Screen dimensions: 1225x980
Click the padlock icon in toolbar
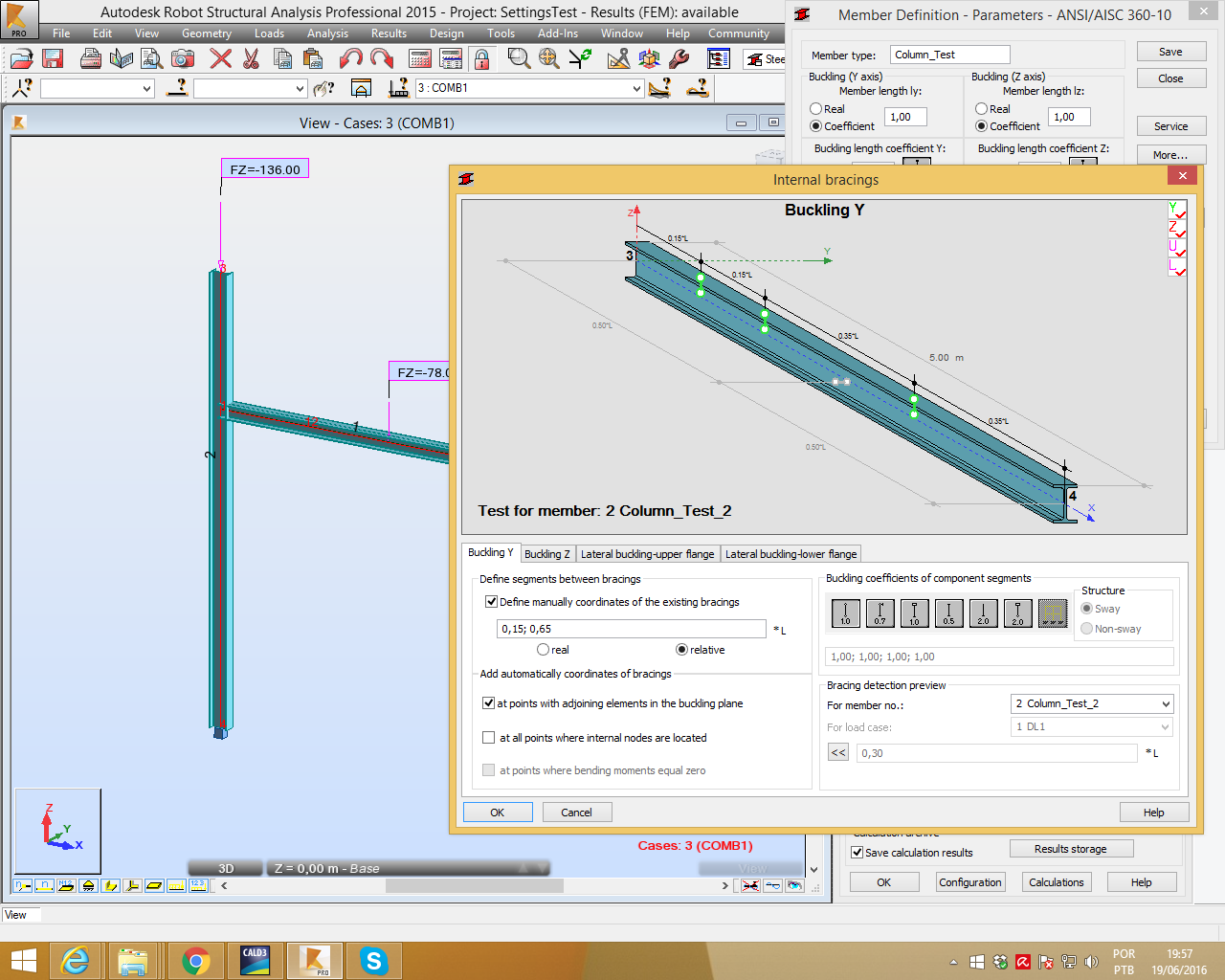point(482,59)
